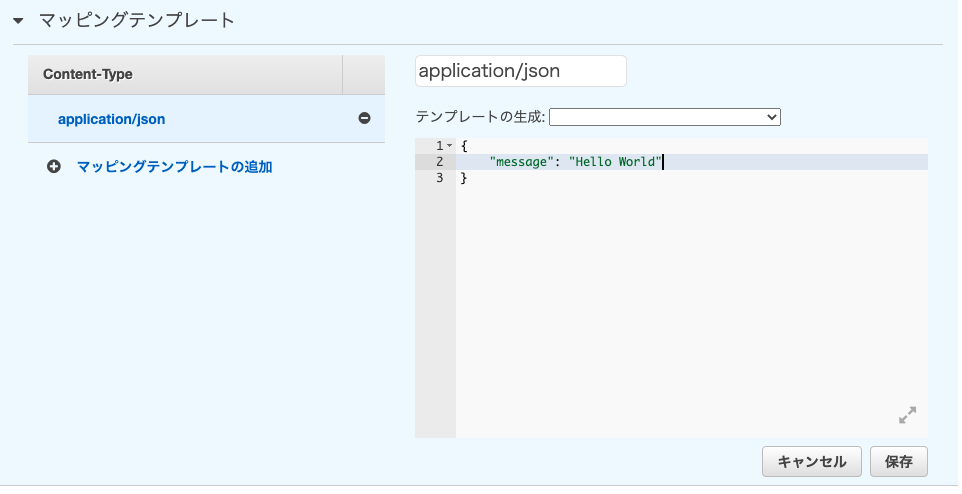Click the 保存 button

899,461
